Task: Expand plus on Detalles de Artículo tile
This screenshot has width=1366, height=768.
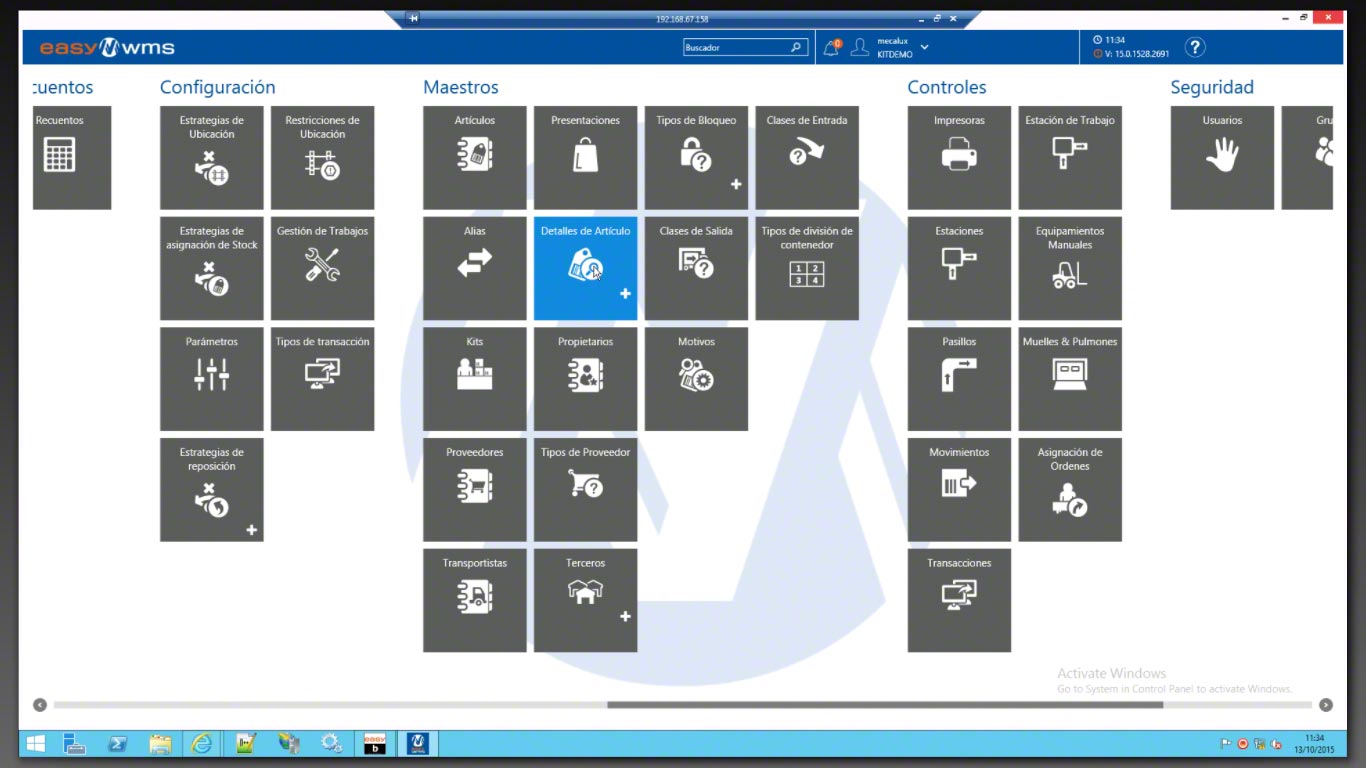Action: point(625,294)
